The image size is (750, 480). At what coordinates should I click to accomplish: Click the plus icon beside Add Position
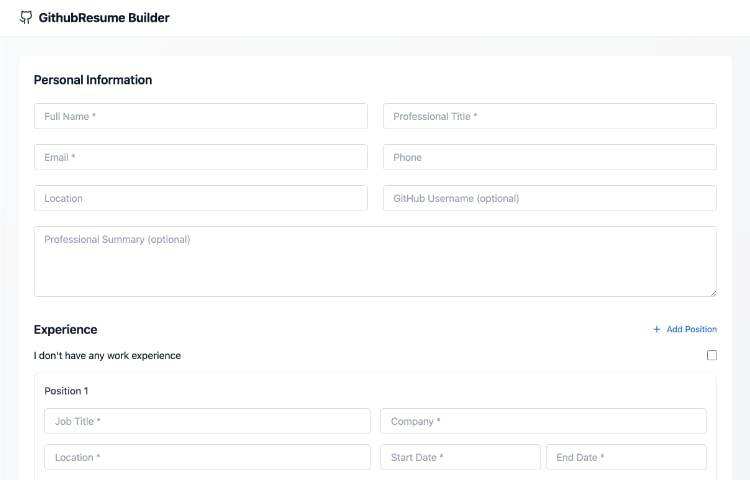pos(657,329)
